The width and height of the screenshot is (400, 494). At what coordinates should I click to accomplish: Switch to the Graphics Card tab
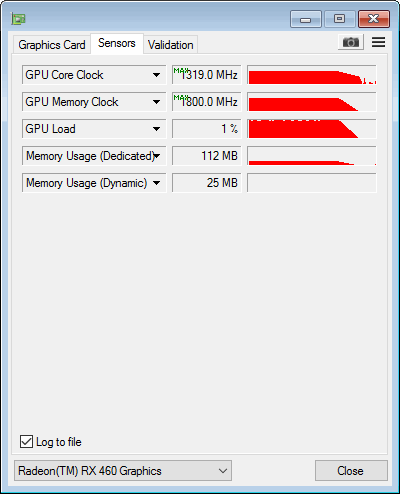click(x=52, y=45)
